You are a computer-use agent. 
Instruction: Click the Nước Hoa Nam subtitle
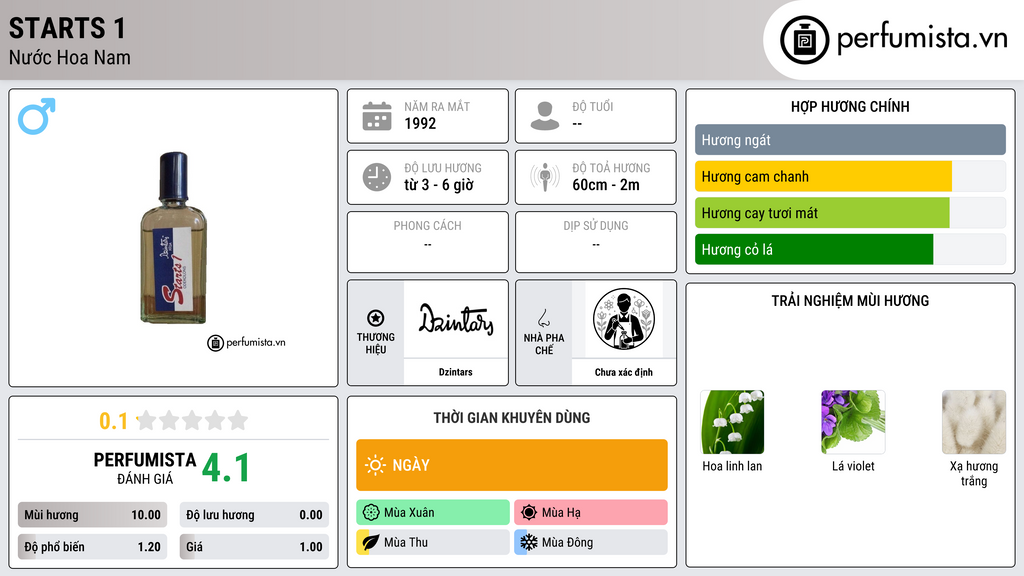[x=69, y=57]
